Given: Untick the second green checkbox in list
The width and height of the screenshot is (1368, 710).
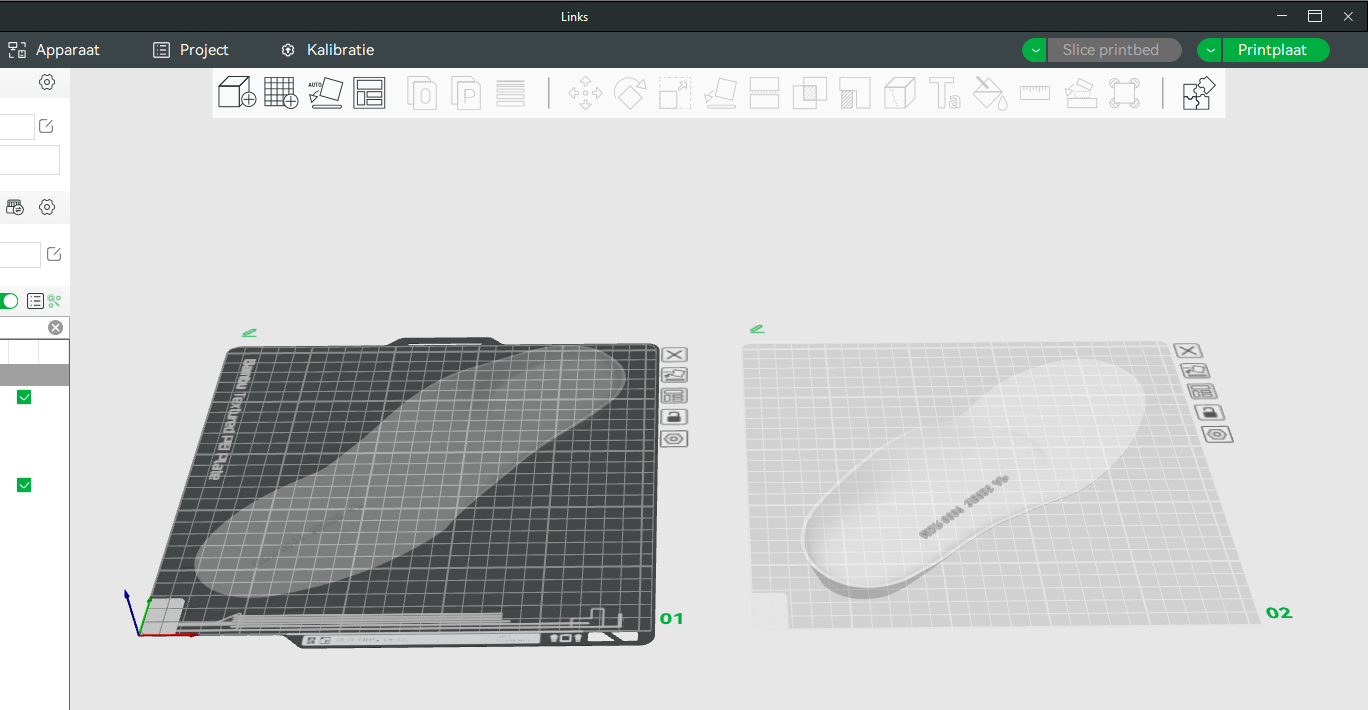Looking at the screenshot, I should coord(24,485).
